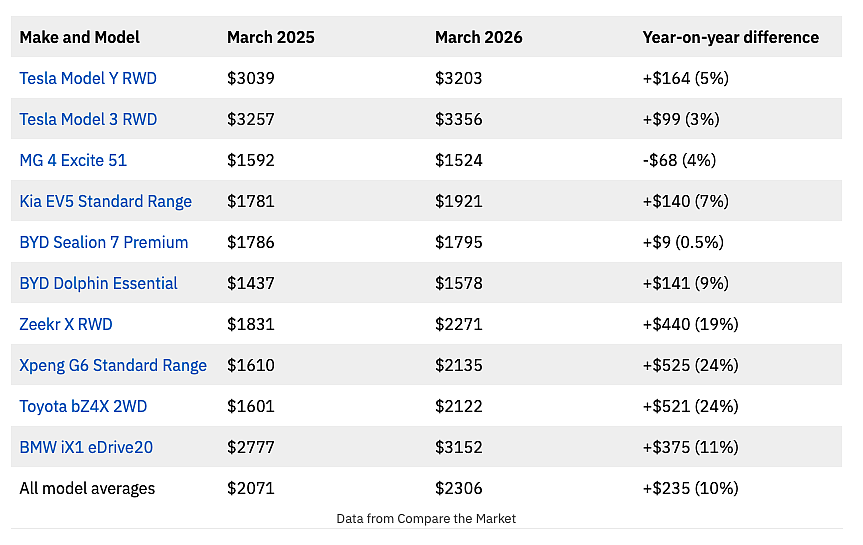The height and width of the screenshot is (545, 863).
Task: Follow the Toyota bZ4X 2WD link
Action: (x=83, y=406)
